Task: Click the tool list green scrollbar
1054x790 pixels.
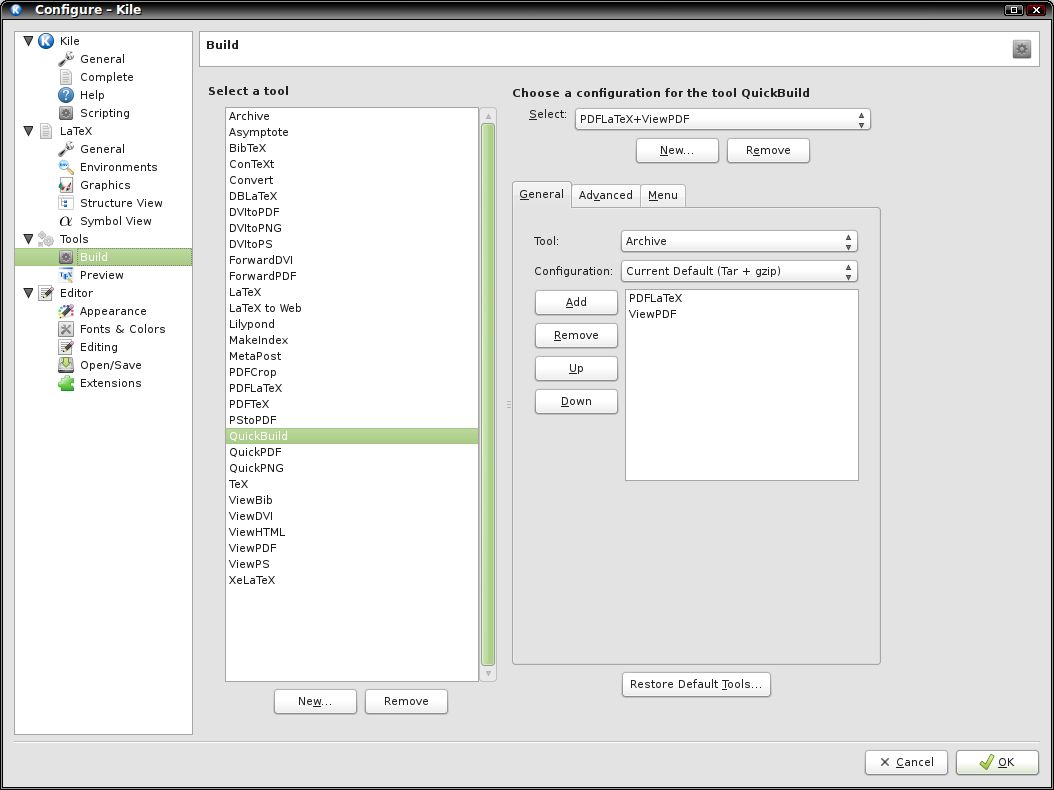Action: tap(488, 395)
